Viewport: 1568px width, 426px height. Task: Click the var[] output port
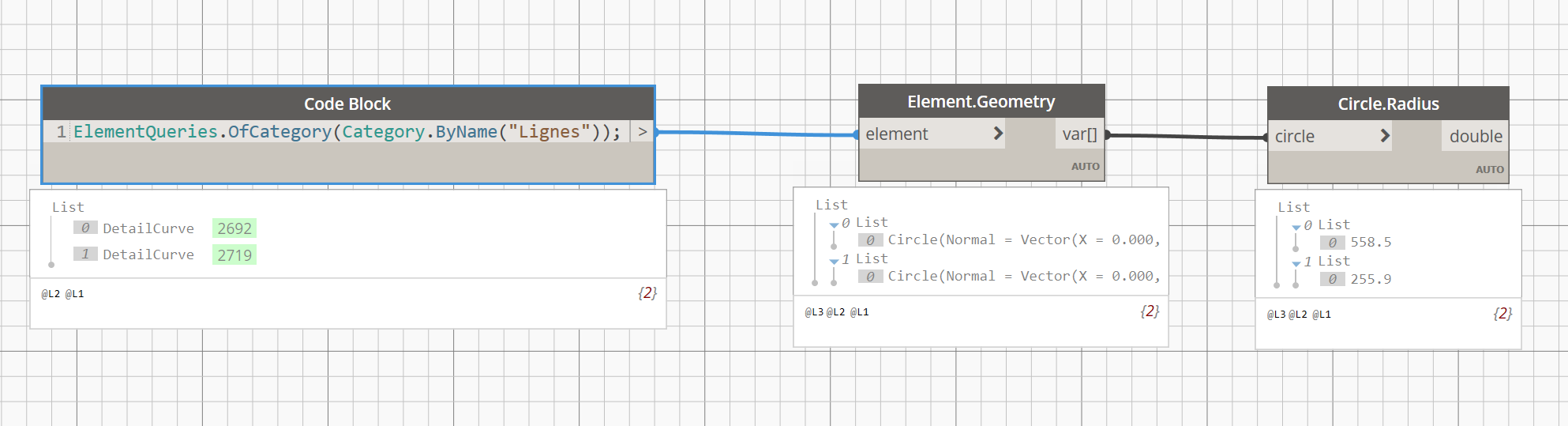(x=1079, y=134)
